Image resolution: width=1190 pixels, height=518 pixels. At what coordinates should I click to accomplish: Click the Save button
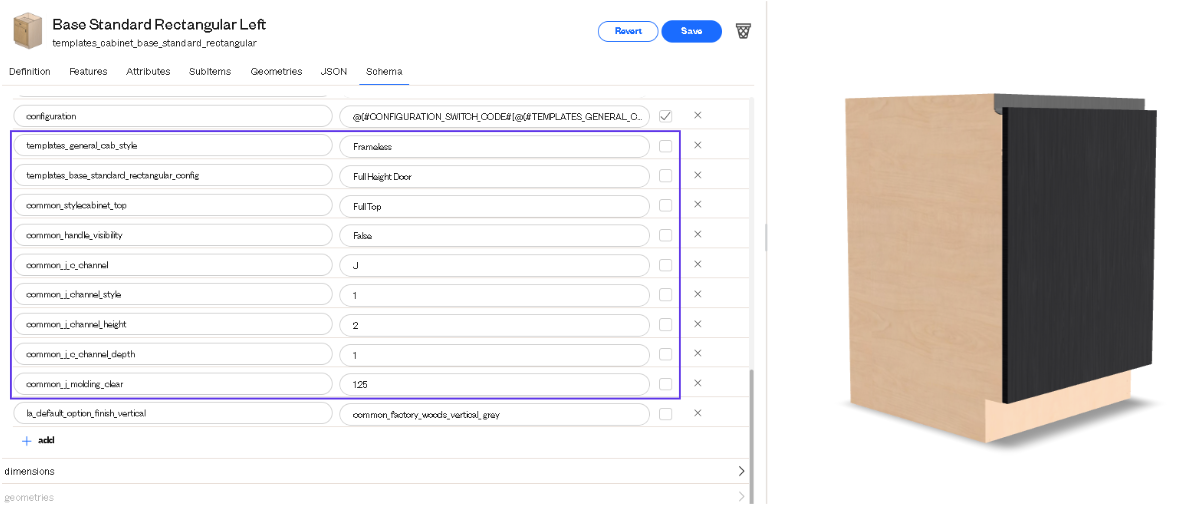[691, 31]
